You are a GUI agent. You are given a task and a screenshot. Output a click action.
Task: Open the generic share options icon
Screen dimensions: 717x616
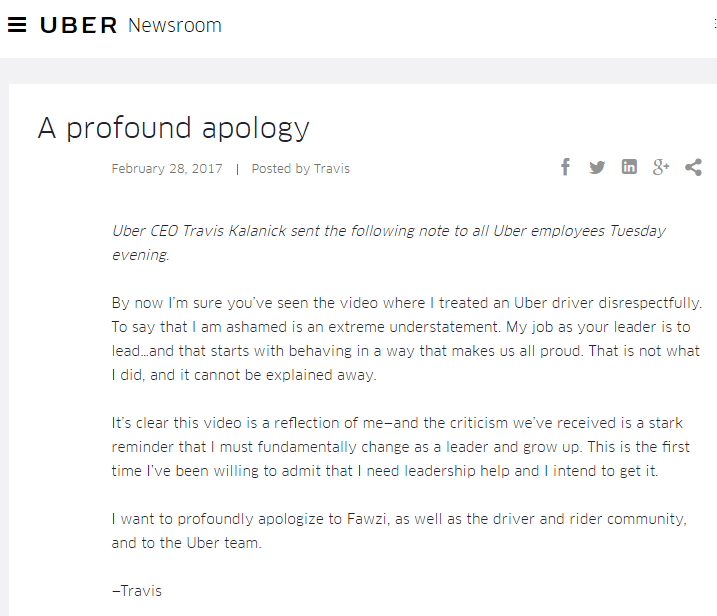[x=693, y=167]
